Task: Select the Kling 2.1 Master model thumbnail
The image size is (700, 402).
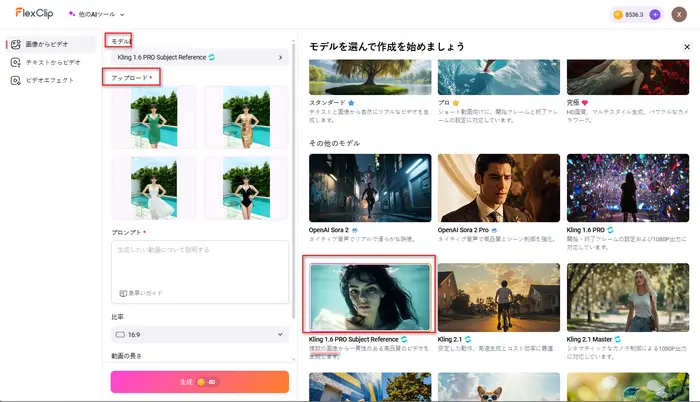Action: point(628,297)
